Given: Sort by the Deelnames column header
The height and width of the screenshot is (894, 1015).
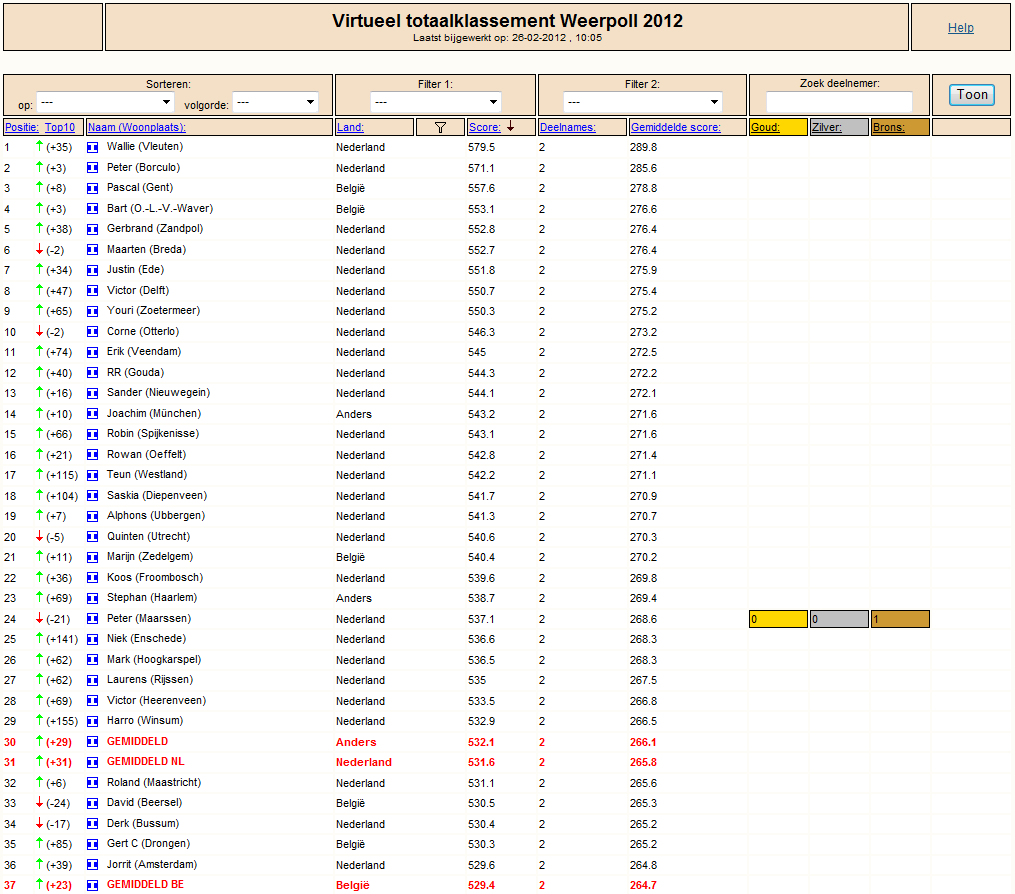Looking at the screenshot, I should tap(568, 128).
